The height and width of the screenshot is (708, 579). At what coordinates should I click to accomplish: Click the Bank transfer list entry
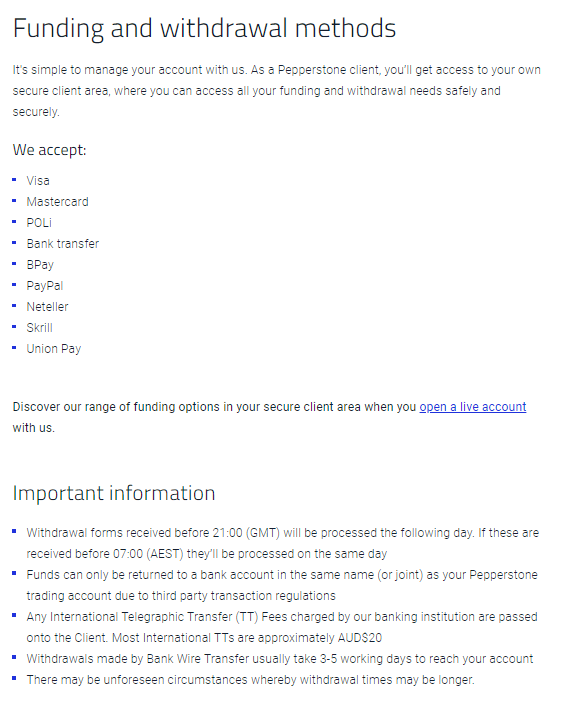[x=62, y=244]
